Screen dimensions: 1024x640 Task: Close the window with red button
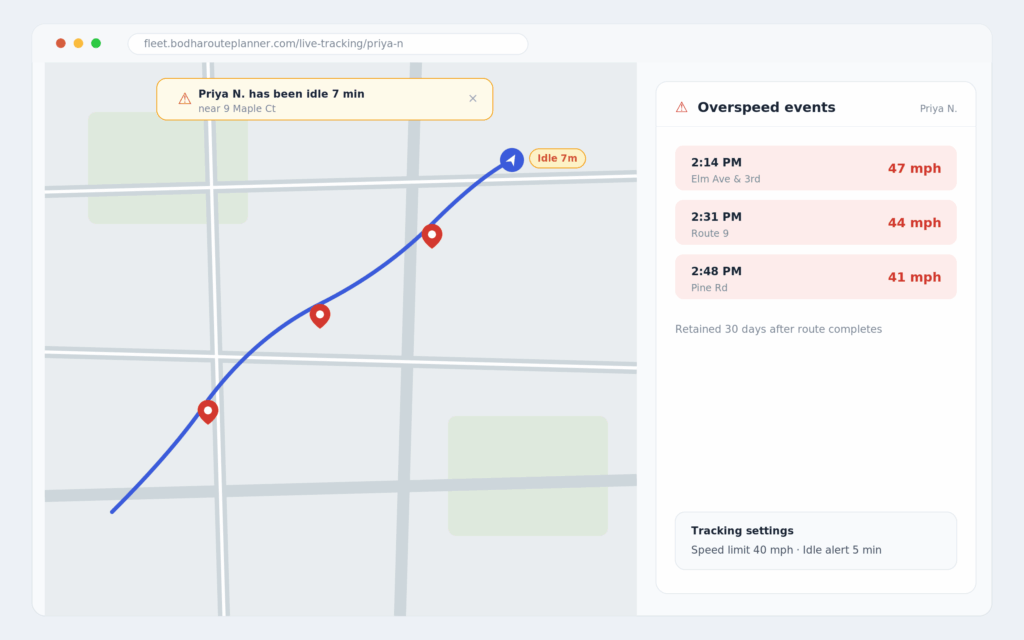tap(61, 43)
